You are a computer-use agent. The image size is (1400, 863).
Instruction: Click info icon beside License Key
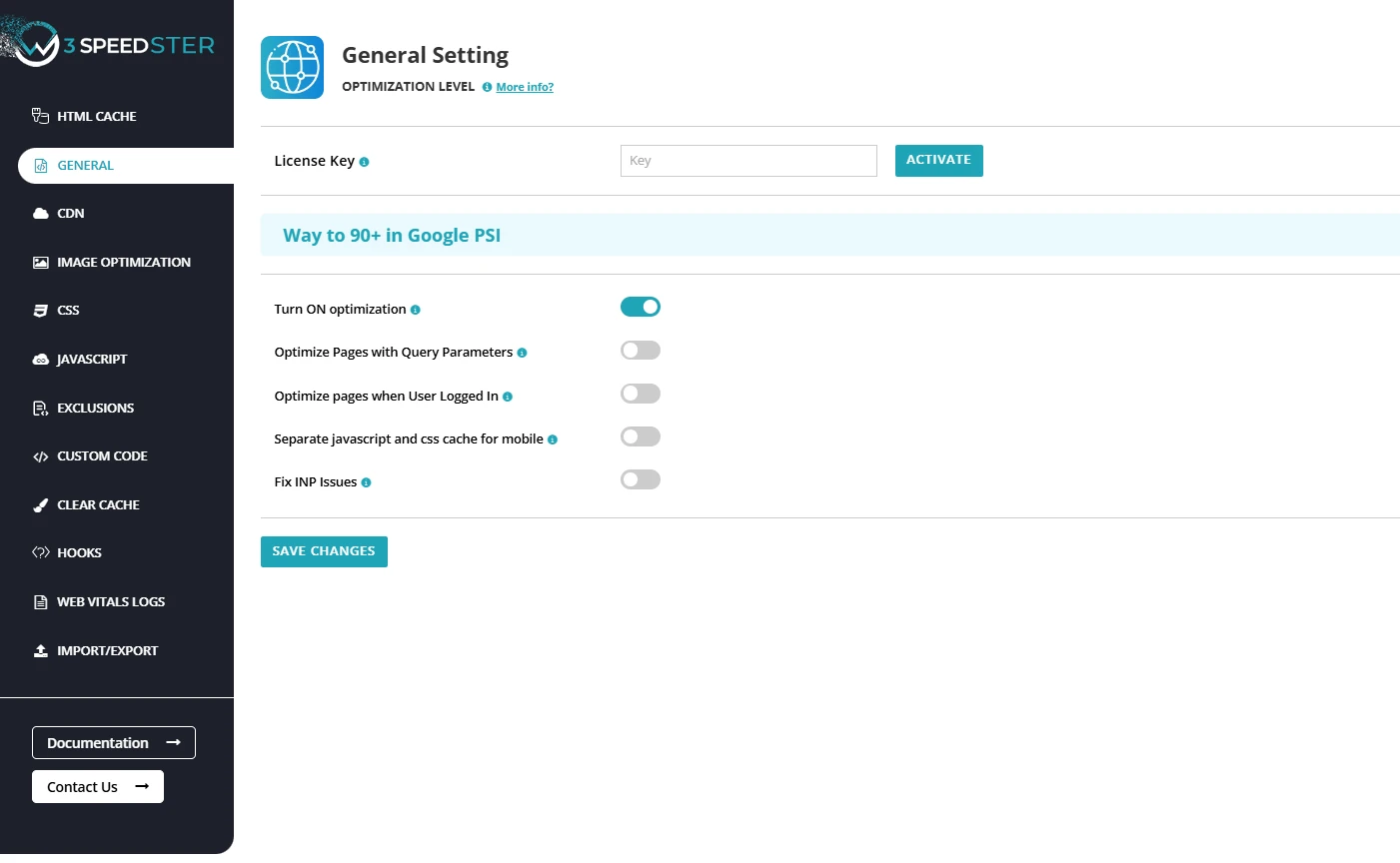coord(364,162)
